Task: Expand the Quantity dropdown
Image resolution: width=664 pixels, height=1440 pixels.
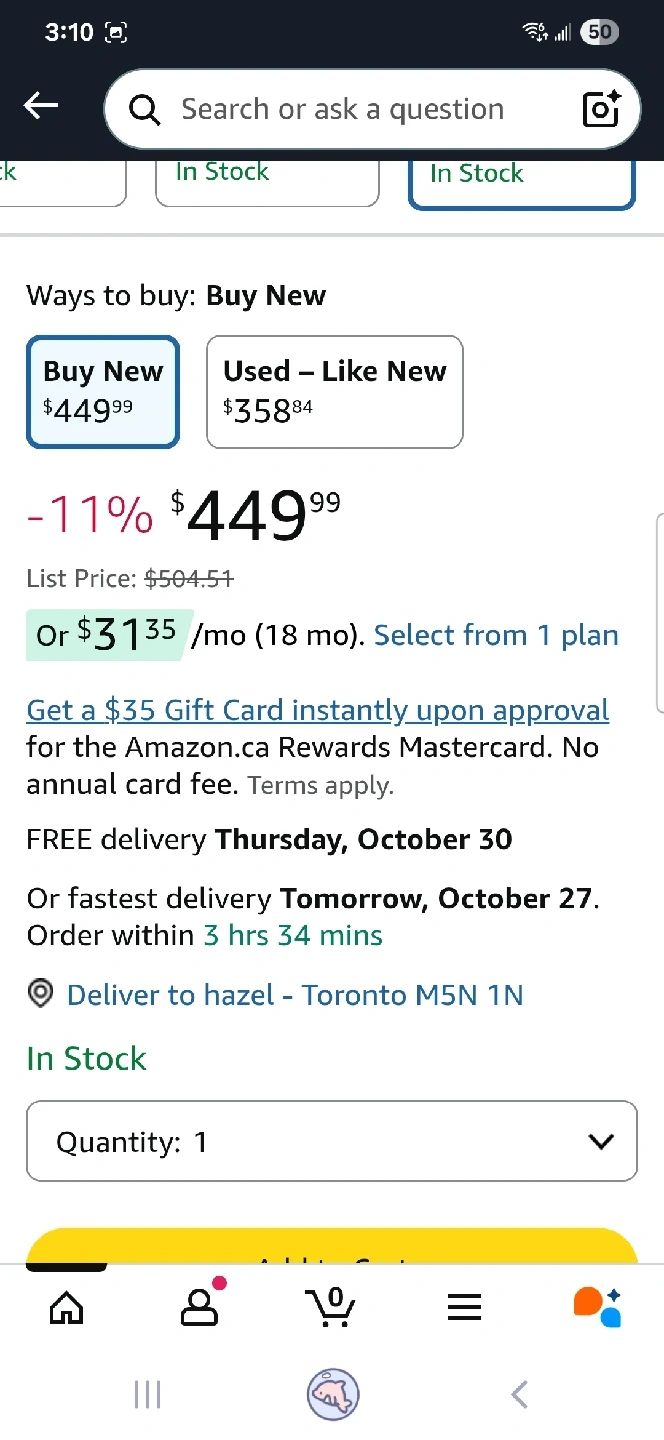Action: click(x=331, y=1141)
